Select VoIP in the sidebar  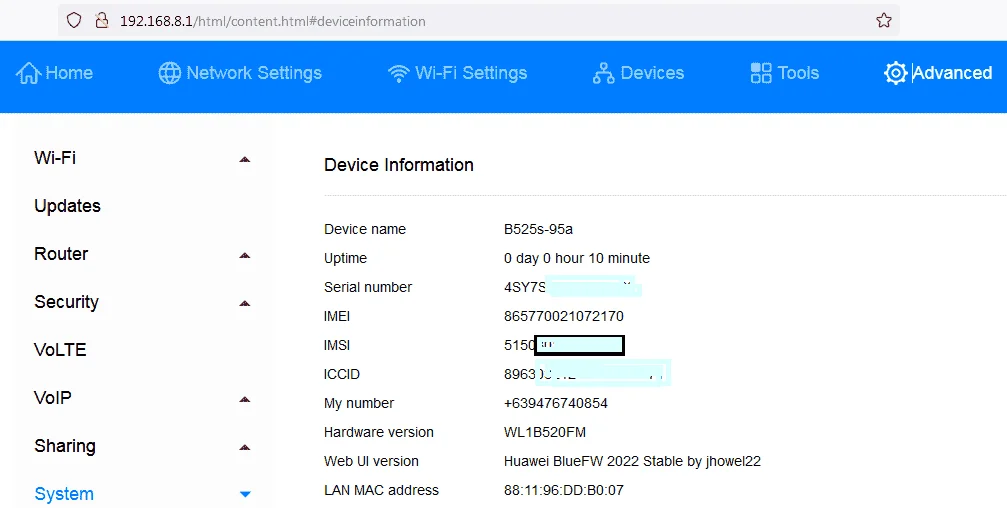[x=53, y=398]
